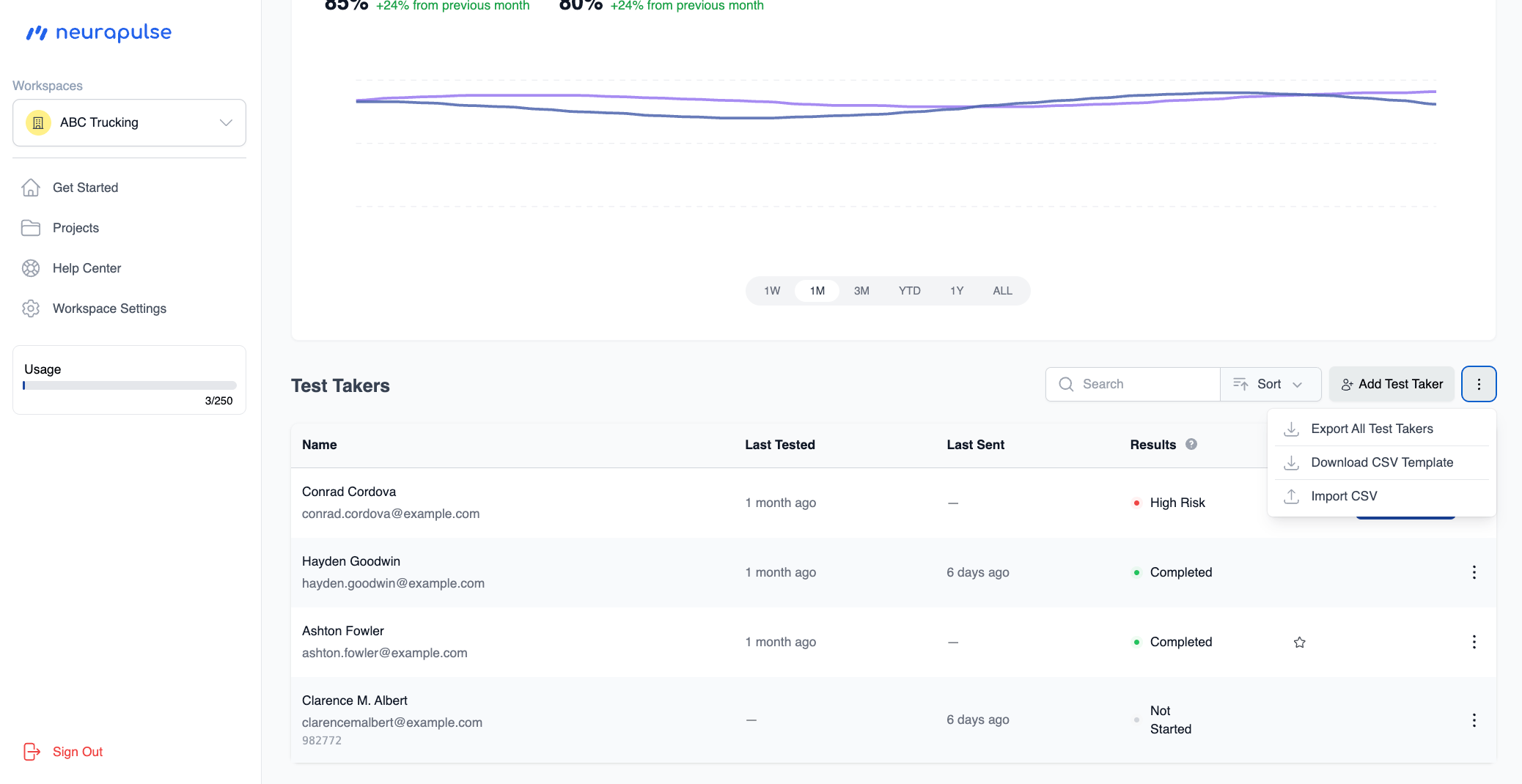Open row options for Clarence M. Albert
Image resolution: width=1522 pixels, height=784 pixels.
pyautogui.click(x=1474, y=720)
